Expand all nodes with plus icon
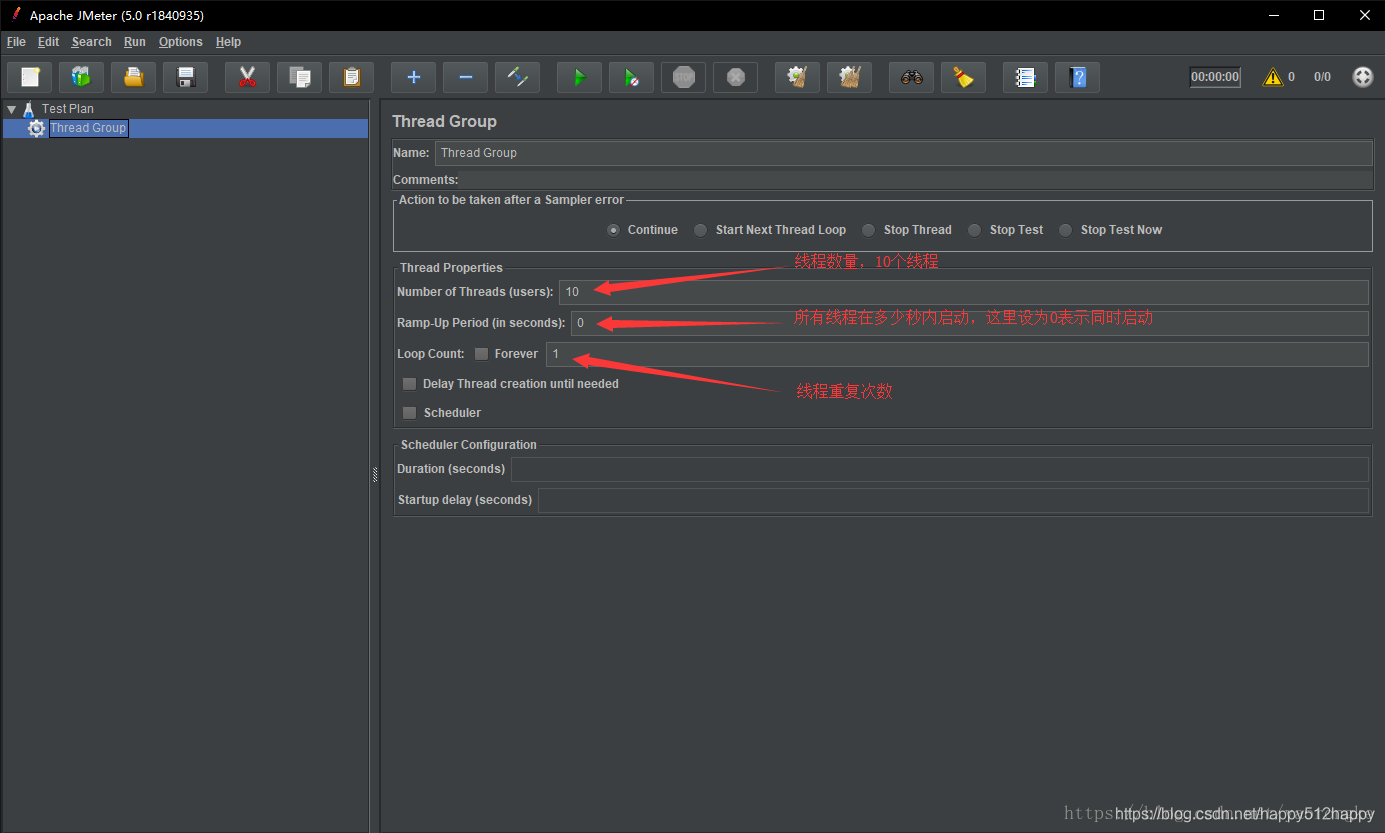 pos(413,77)
